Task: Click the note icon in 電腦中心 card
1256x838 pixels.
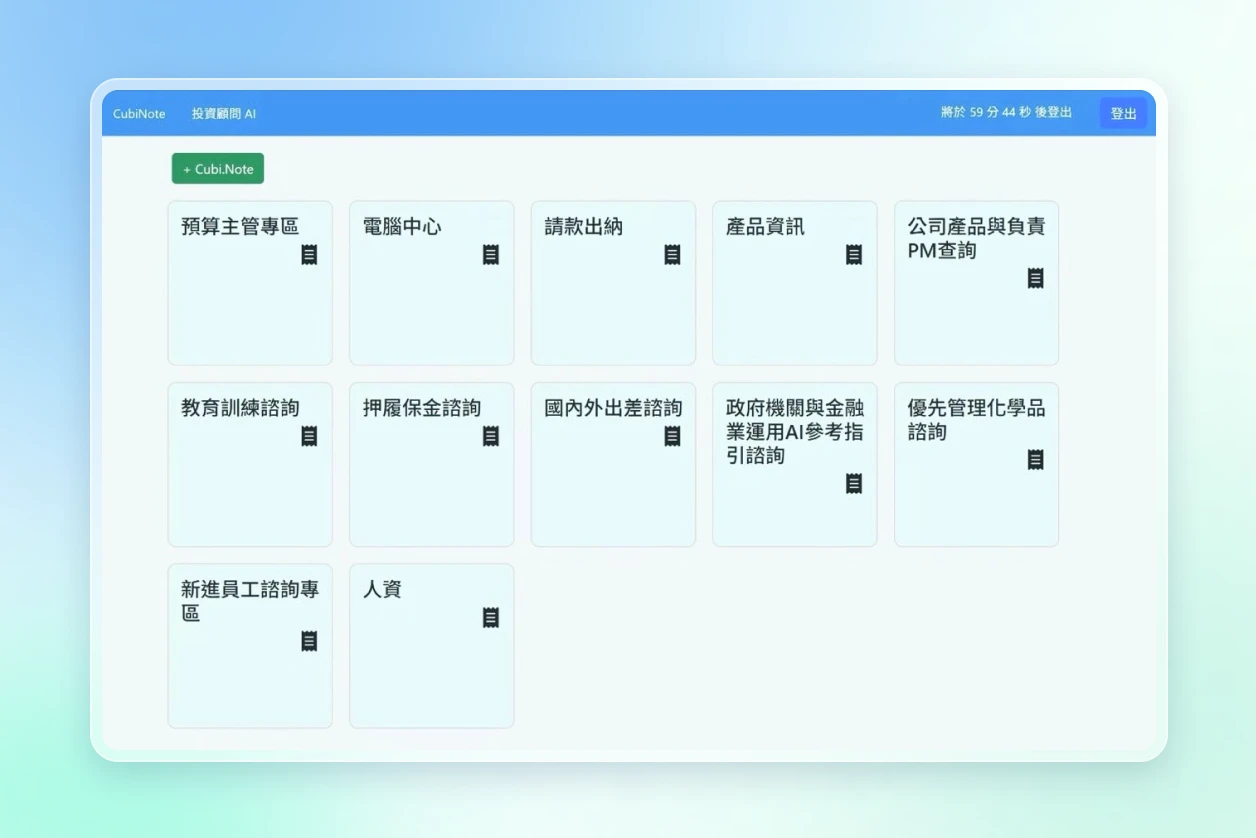Action: (x=491, y=255)
